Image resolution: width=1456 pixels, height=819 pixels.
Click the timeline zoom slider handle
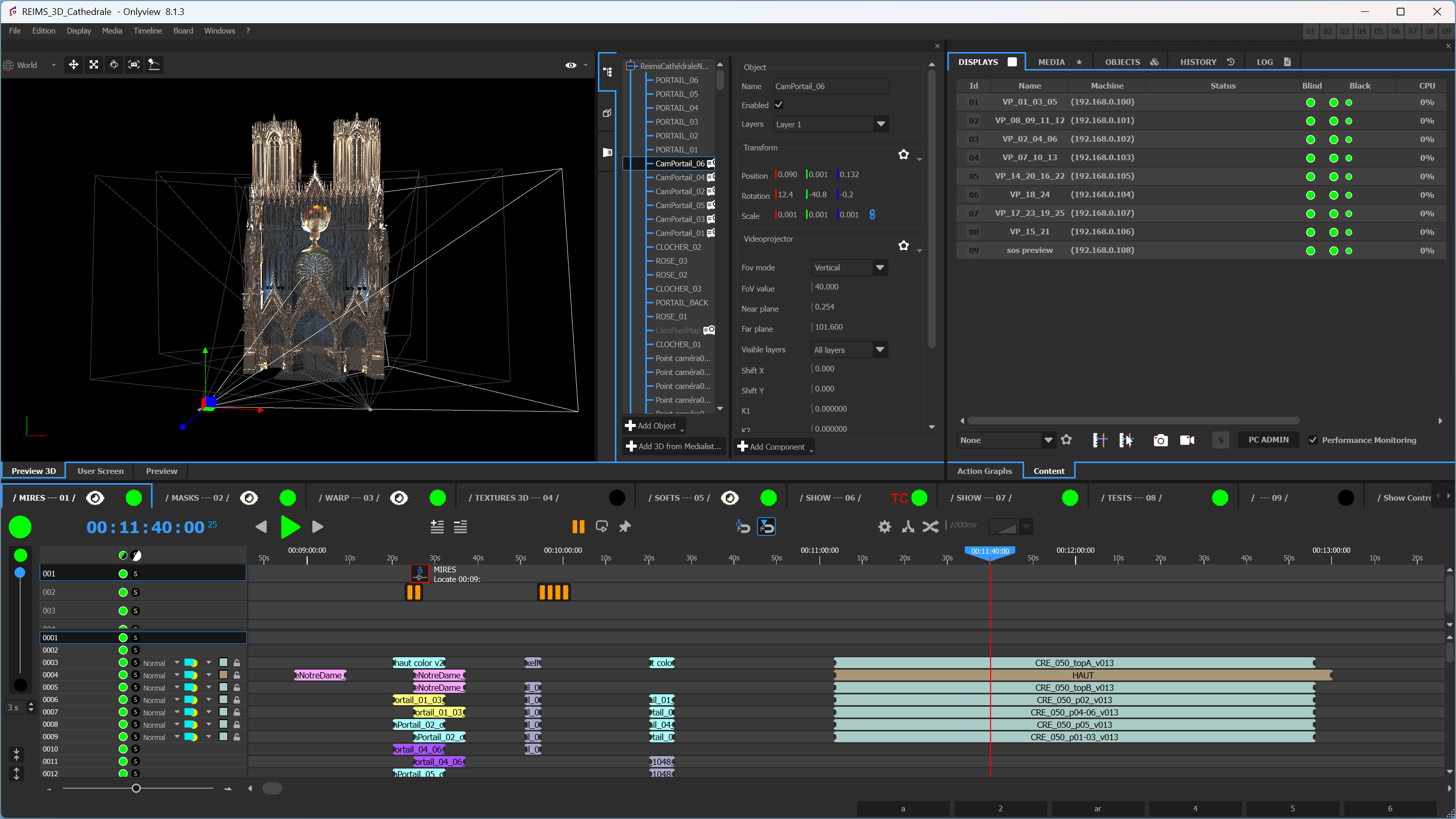click(136, 789)
